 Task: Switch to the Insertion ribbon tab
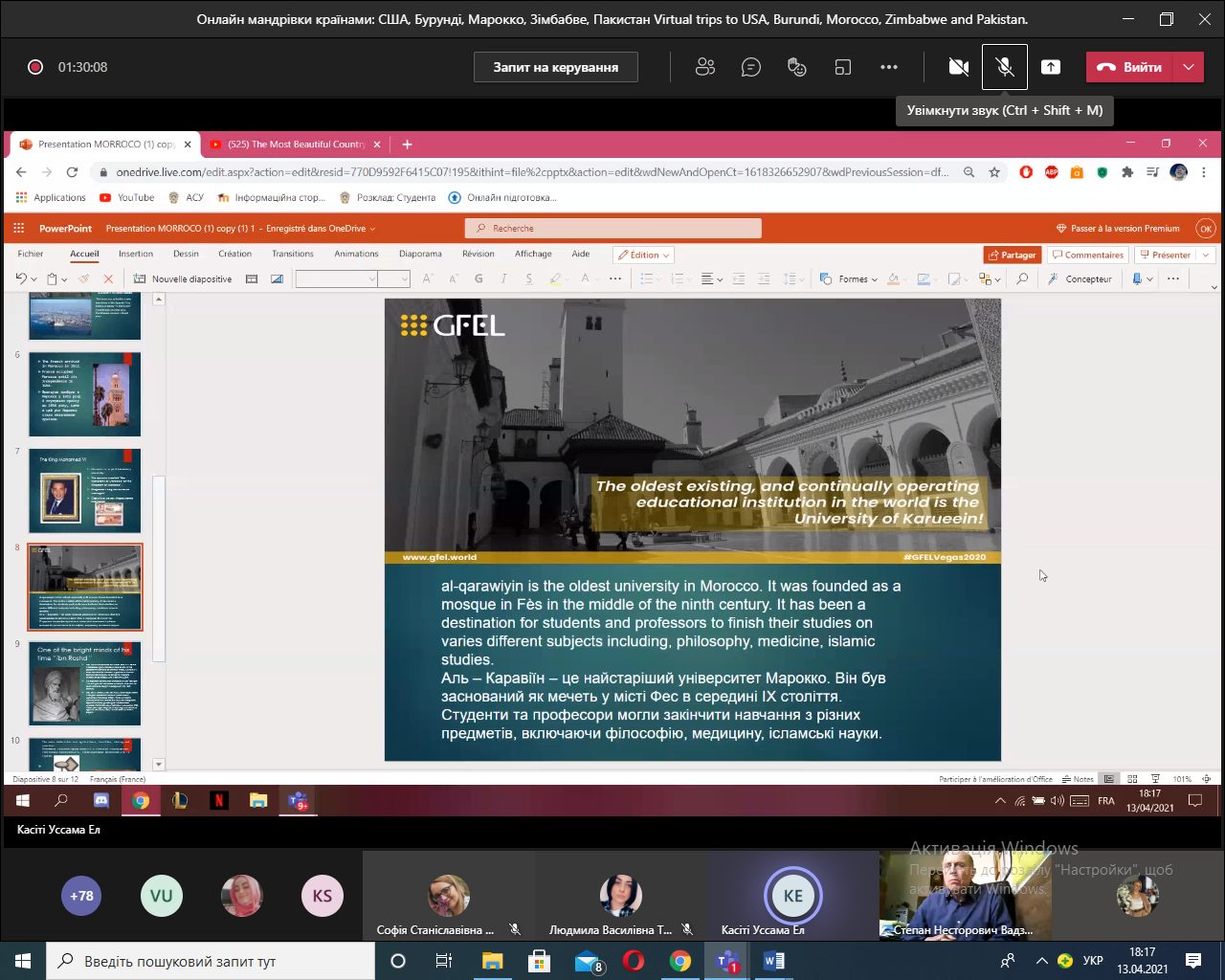[136, 254]
